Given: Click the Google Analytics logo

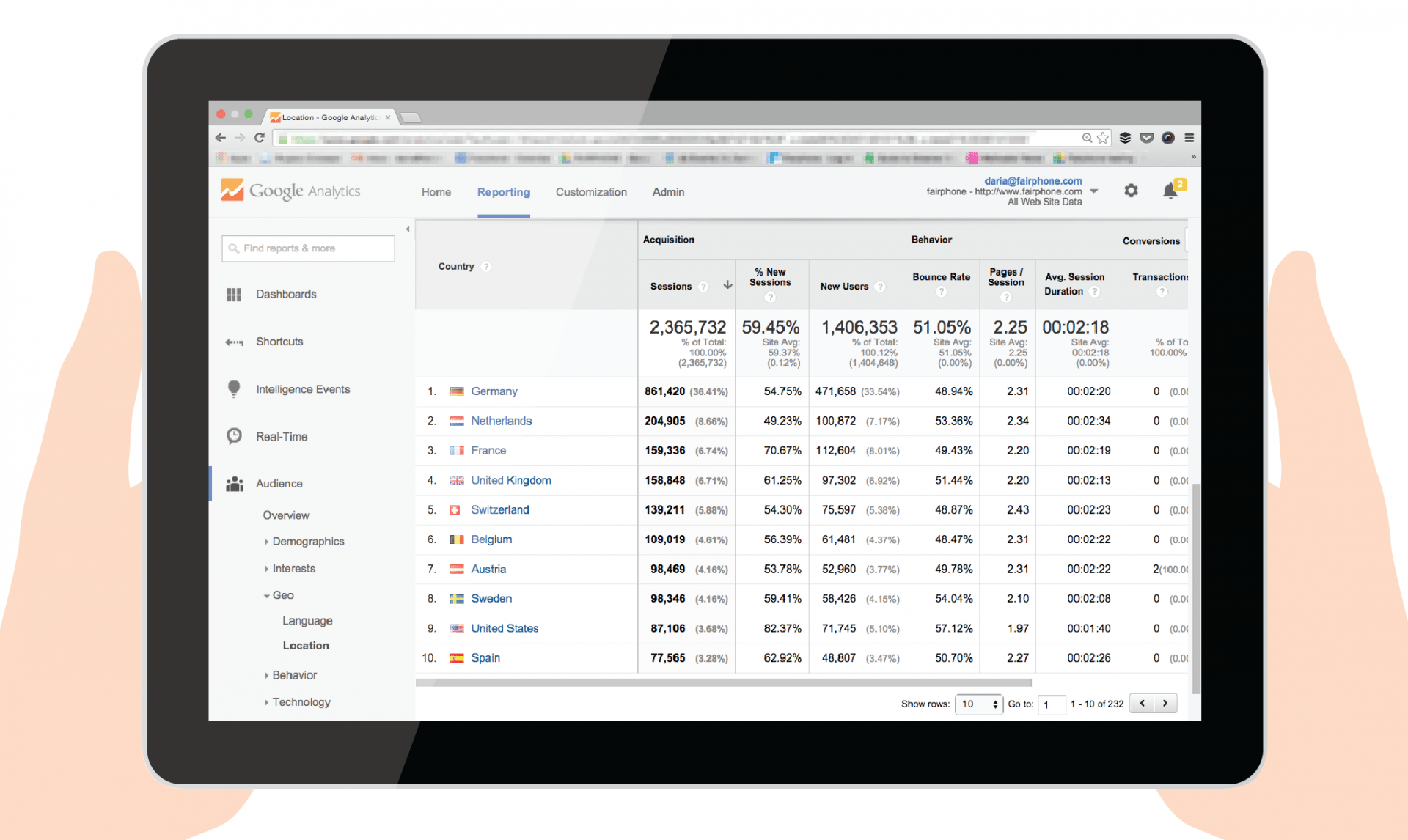Looking at the screenshot, I should coord(290,191).
